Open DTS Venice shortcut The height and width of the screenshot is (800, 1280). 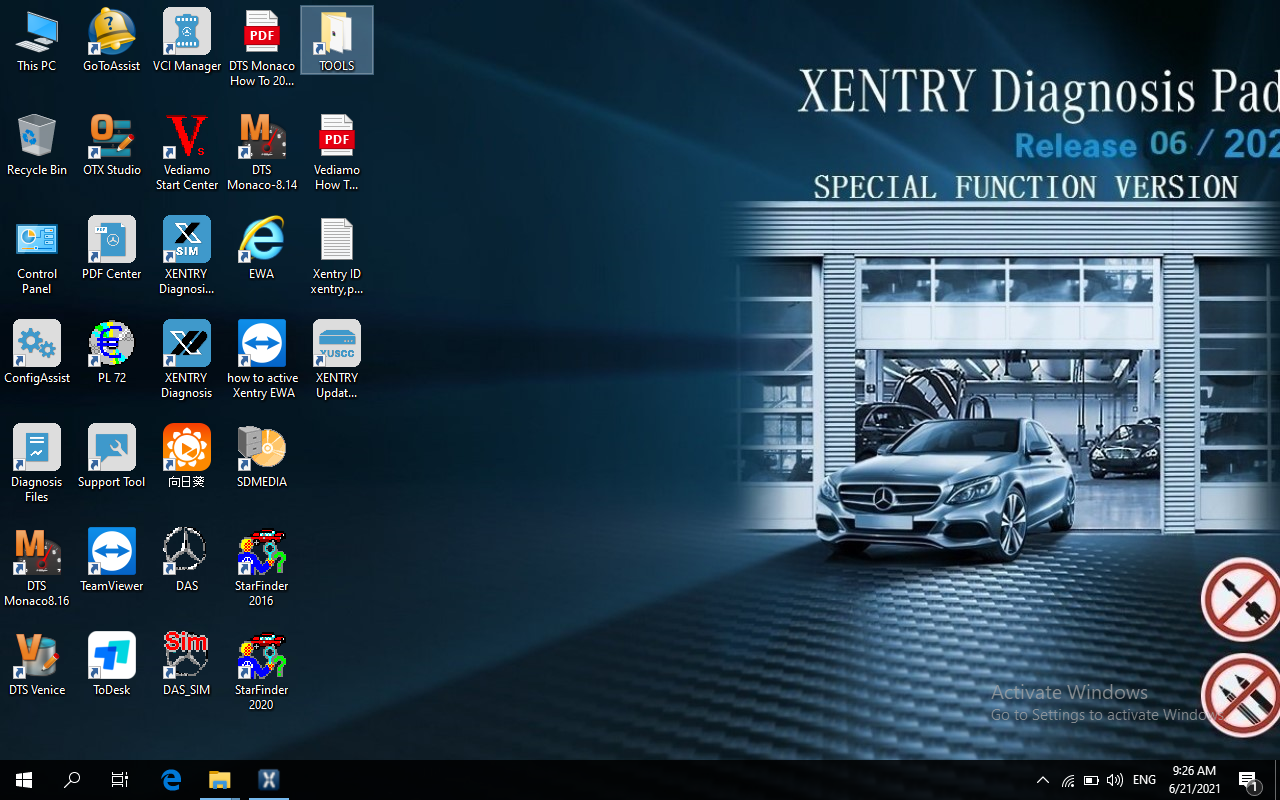tap(37, 664)
